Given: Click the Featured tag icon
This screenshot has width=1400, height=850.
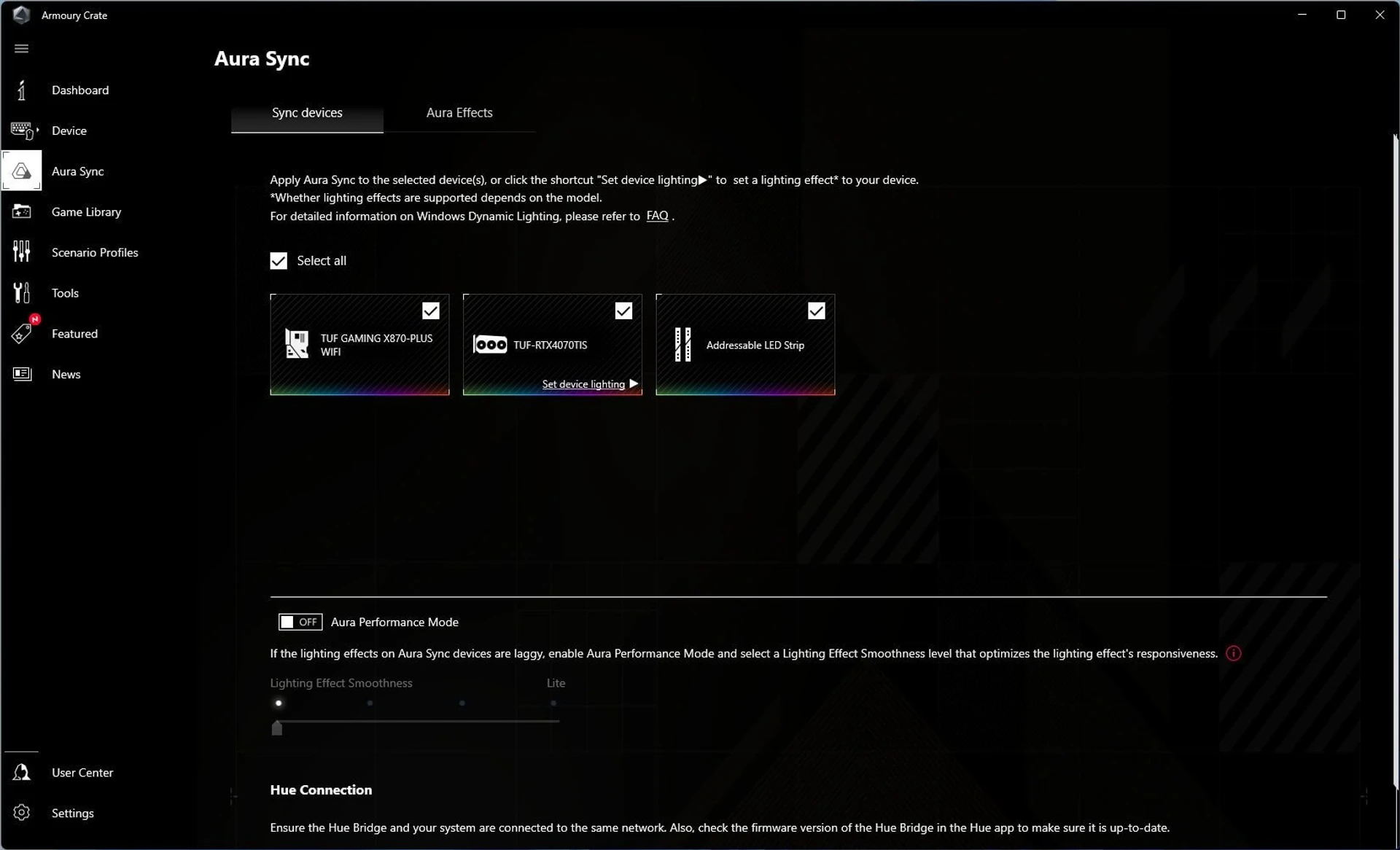Looking at the screenshot, I should 22,334.
